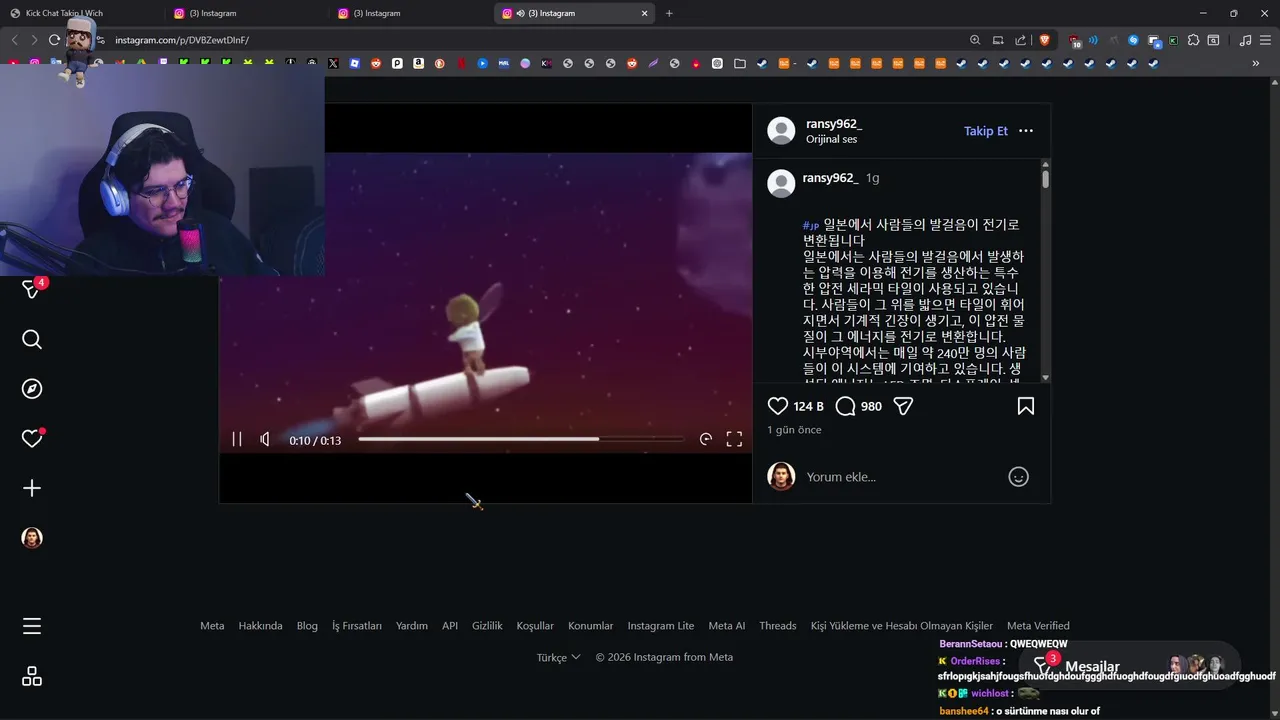Click the share paper-plane icon on post
The height and width of the screenshot is (720, 1280).
(x=903, y=406)
